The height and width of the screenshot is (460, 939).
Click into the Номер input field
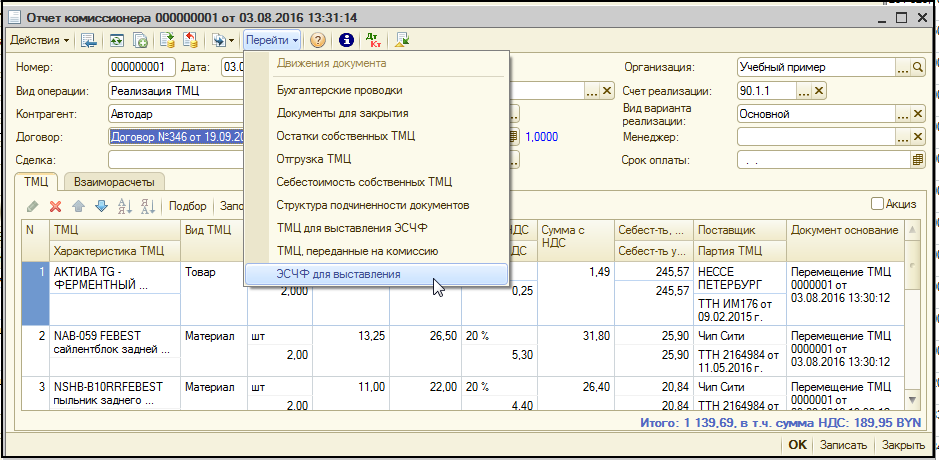[x=142, y=67]
